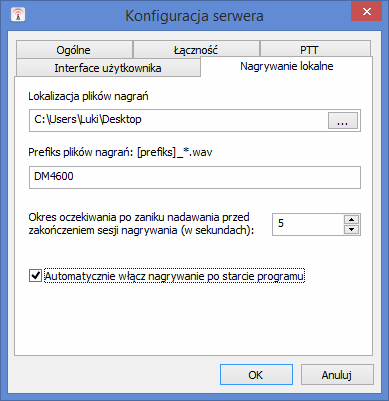The image size is (389, 401).
Task: Click the Konfiguracja serwera title bar text
Action: pyautogui.click(x=194, y=16)
